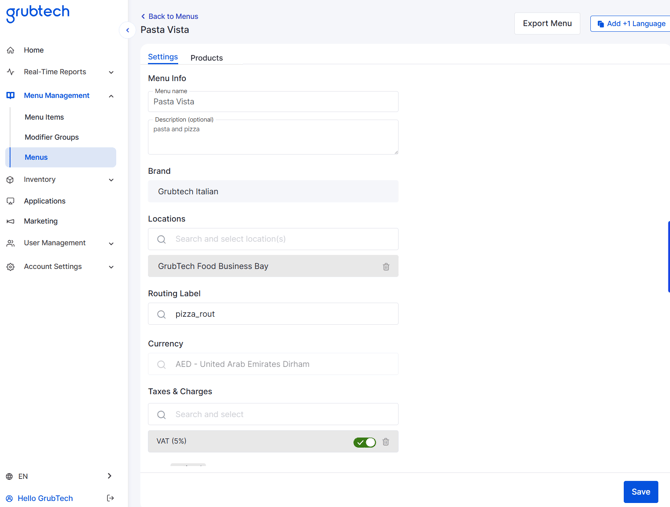Click the Applications monitor icon
Viewport: 670px width, 507px height.
coord(10,201)
